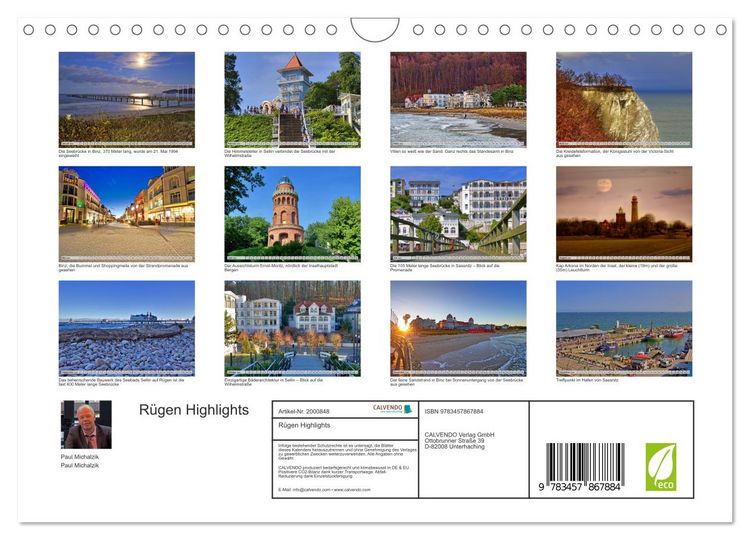Screen dimensions: 750x540
Task: Select the Binz beach sunset photo
Action: point(458,328)
